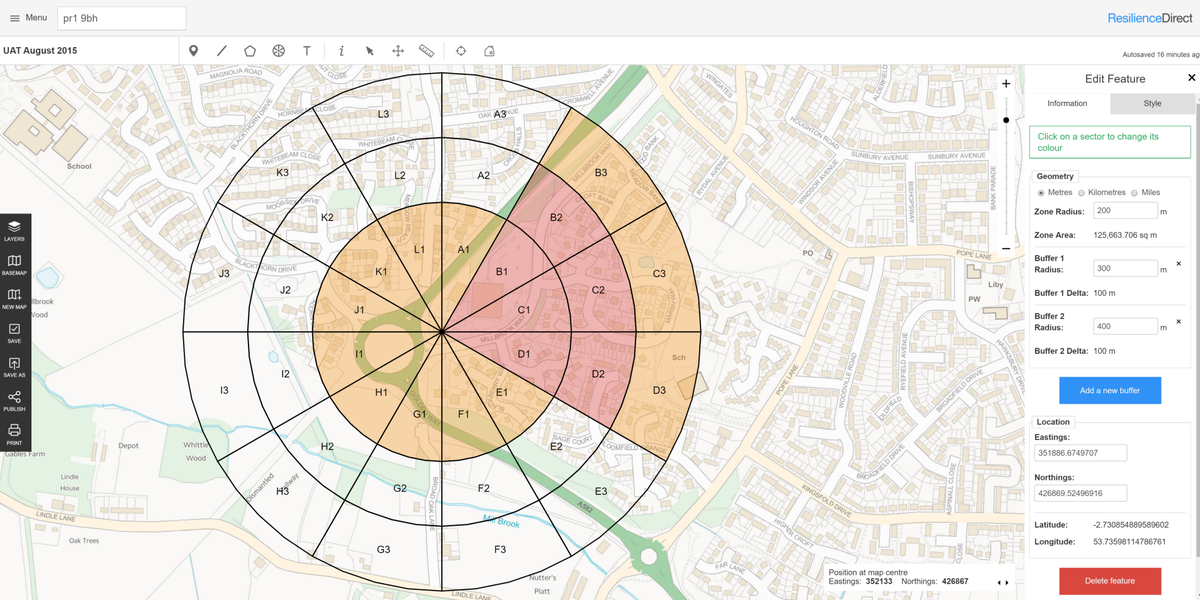Open the hamburger Menu
Image resolution: width=1200 pixels, height=600 pixels.
[29, 18]
